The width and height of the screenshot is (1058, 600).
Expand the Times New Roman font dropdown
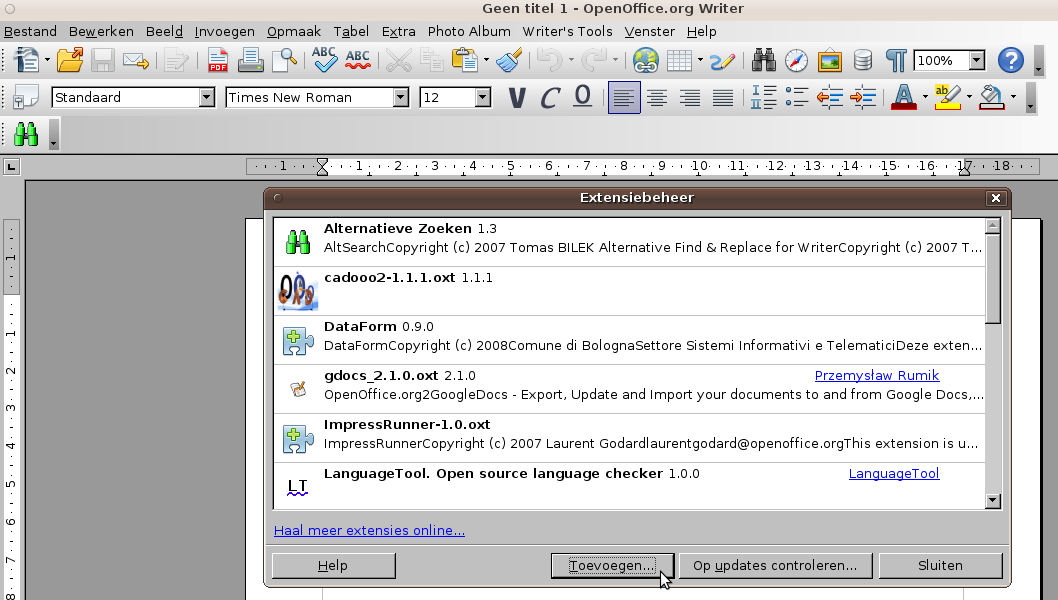(401, 98)
